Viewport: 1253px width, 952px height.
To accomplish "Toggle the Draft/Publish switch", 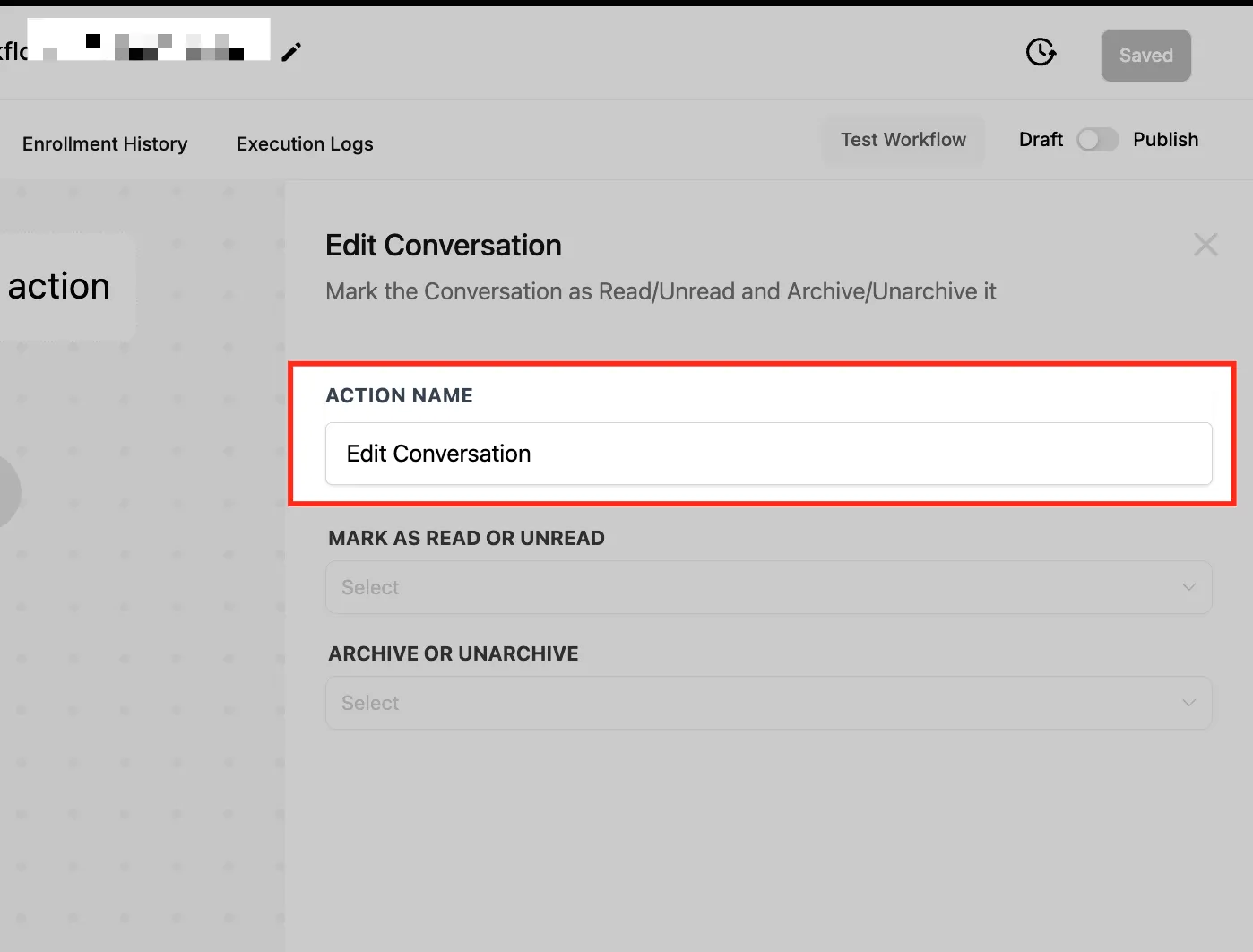I will (1097, 140).
